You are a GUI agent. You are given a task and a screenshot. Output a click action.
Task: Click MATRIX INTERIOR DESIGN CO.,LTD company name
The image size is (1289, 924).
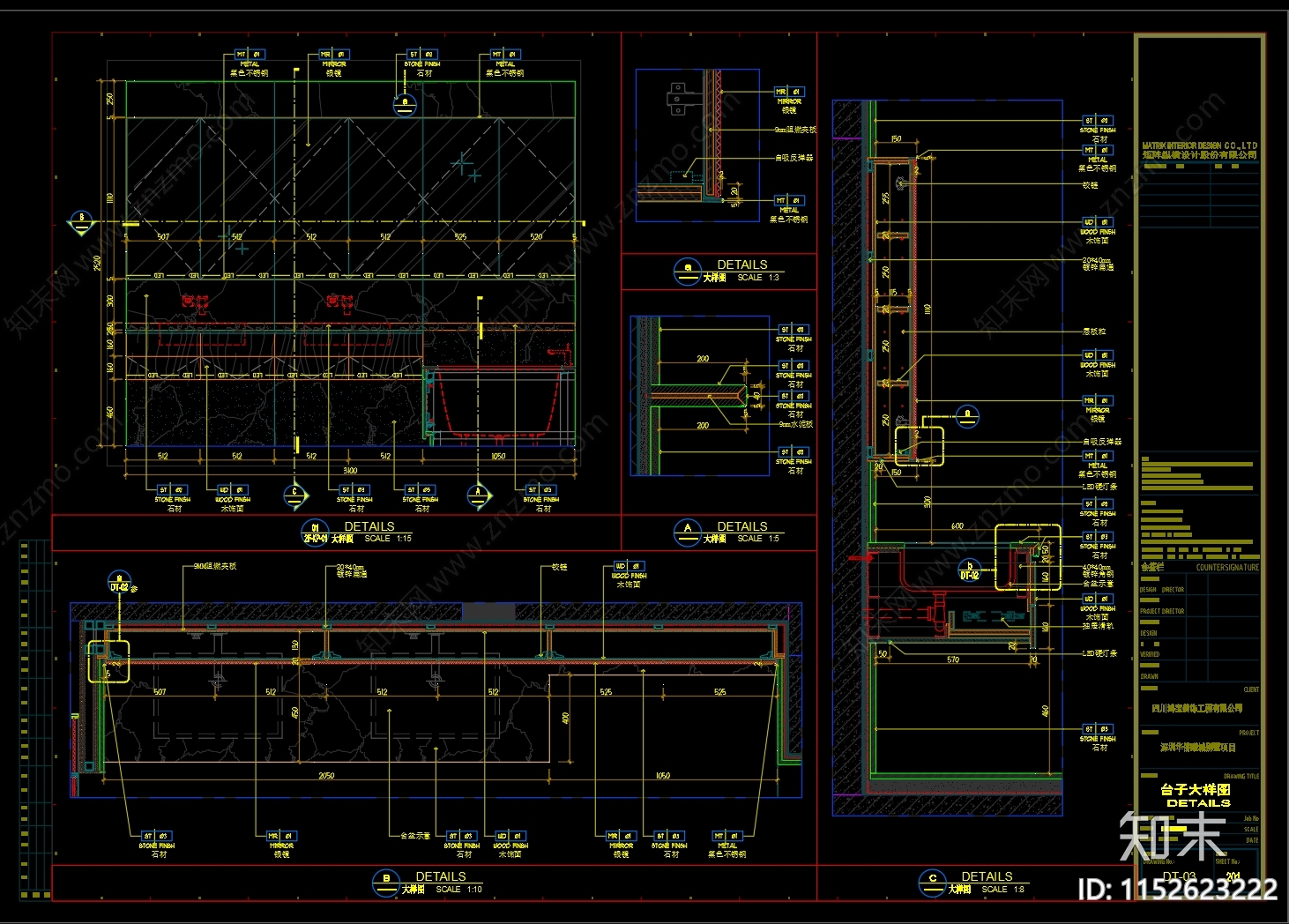[x=1199, y=145]
